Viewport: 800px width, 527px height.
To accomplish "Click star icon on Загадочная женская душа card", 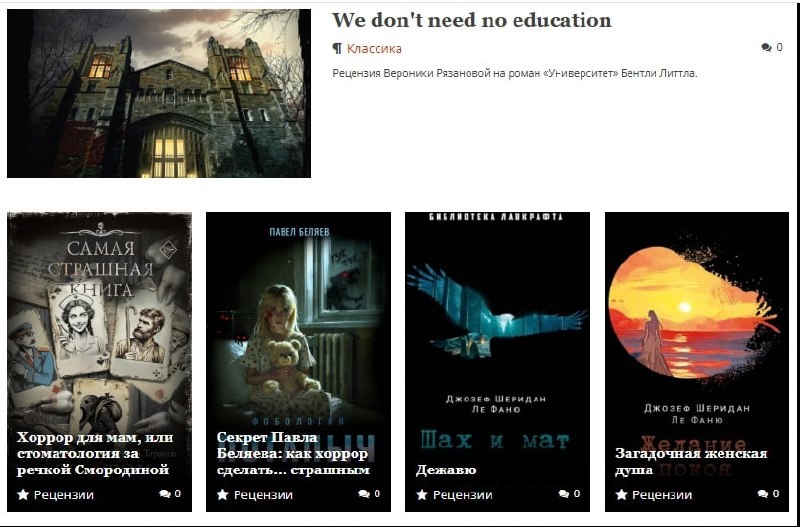I will tap(621, 494).
